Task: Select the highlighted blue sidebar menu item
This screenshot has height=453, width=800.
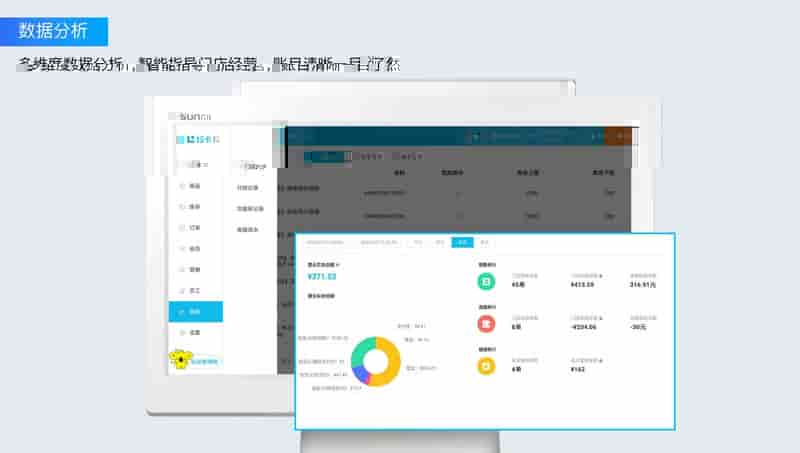Action: (195, 312)
